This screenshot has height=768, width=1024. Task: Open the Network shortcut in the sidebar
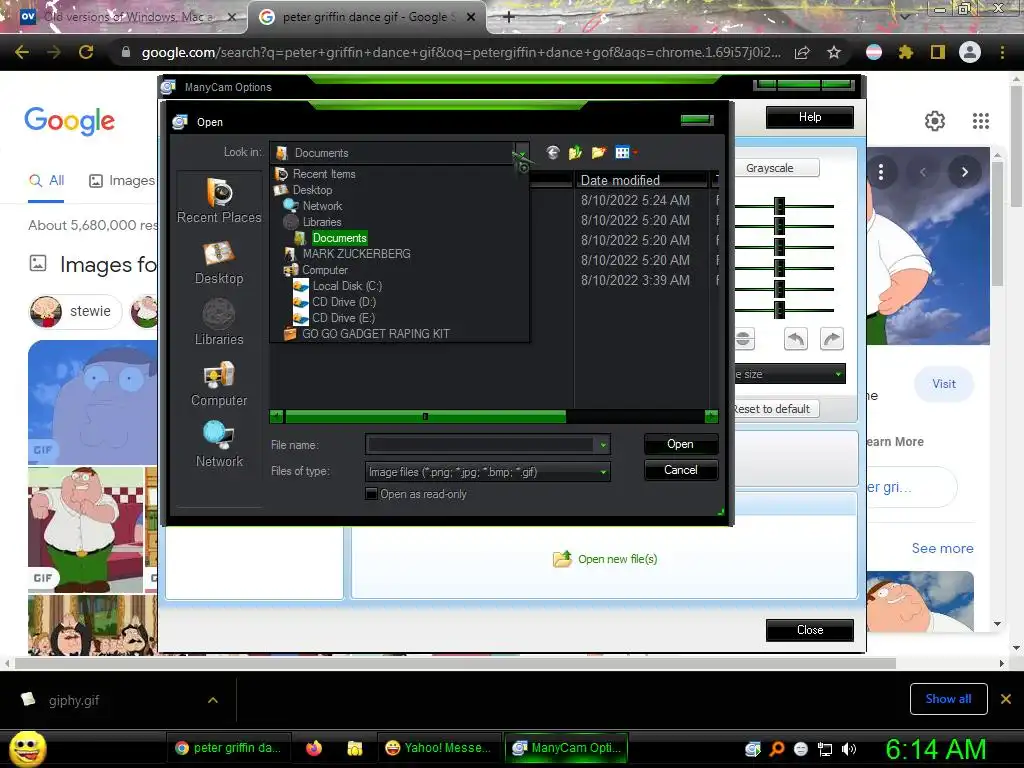(219, 445)
